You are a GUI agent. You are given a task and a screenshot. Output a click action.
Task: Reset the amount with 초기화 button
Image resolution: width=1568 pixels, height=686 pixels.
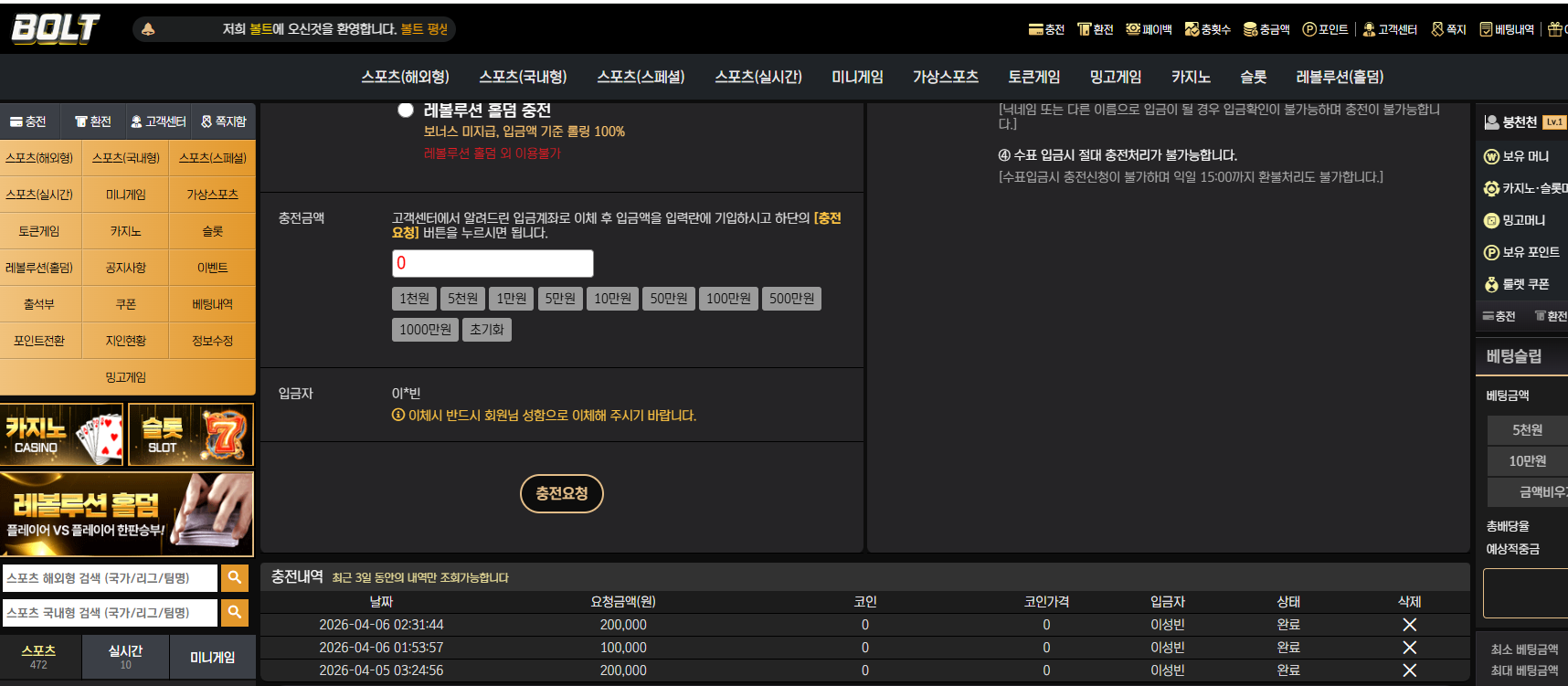[x=487, y=330]
